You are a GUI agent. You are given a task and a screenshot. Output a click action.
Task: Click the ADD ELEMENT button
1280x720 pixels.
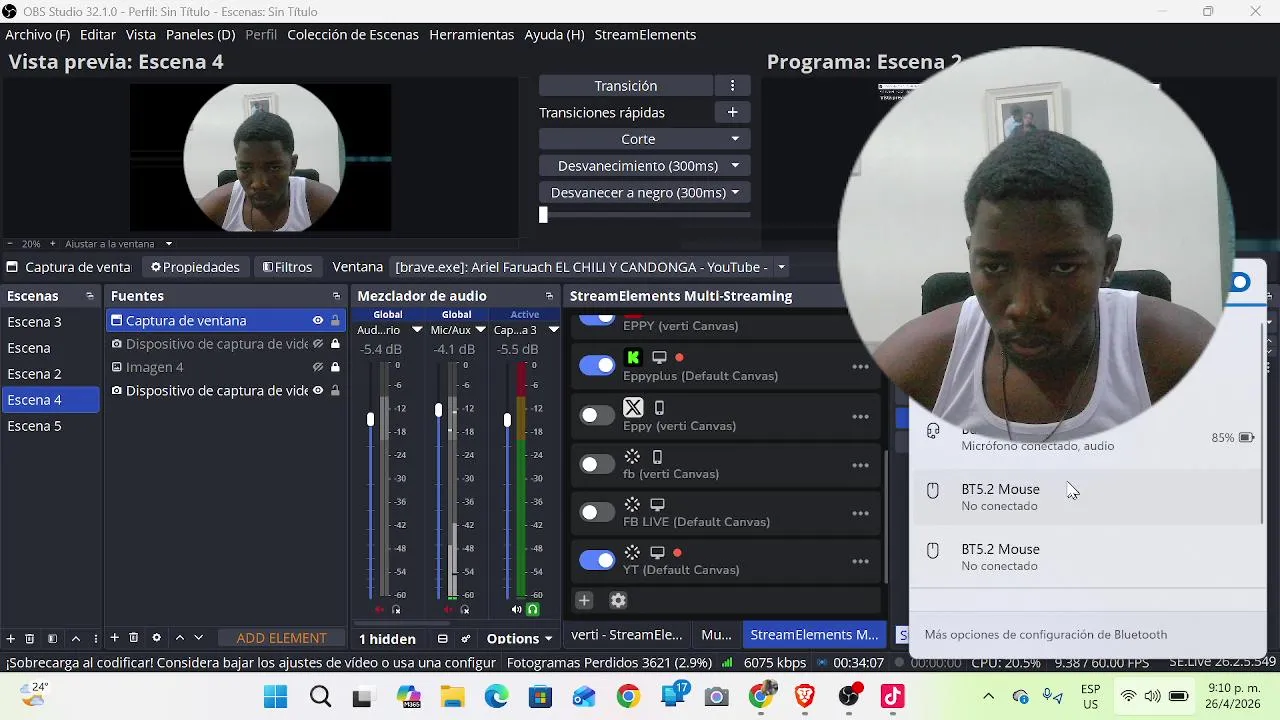(x=281, y=638)
